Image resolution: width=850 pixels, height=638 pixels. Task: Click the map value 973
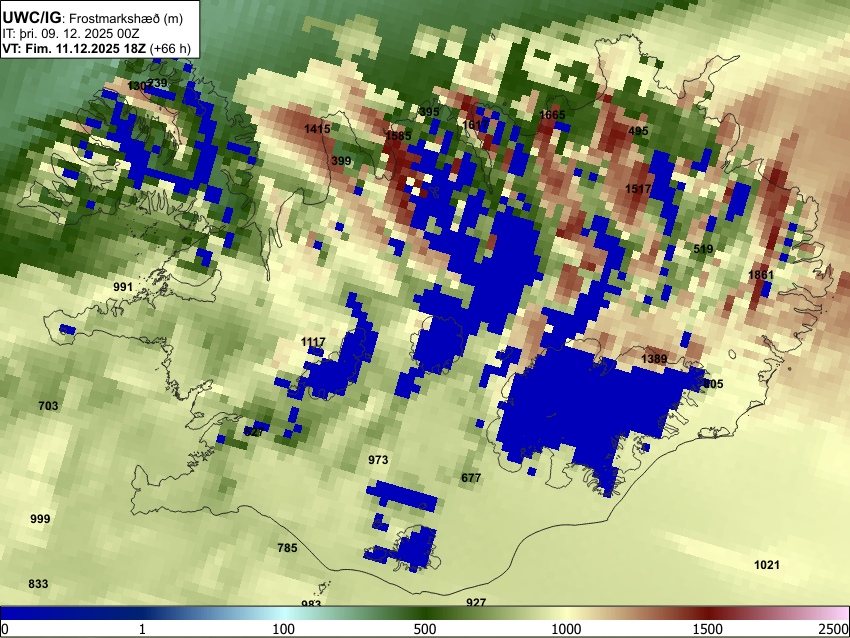378,460
